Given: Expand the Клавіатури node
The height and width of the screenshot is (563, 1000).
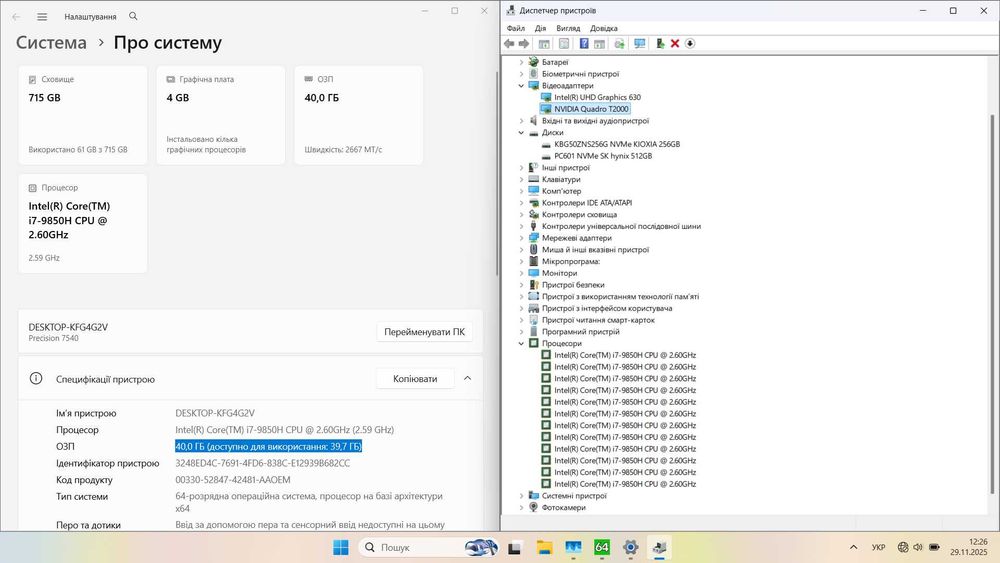Looking at the screenshot, I should (x=521, y=179).
